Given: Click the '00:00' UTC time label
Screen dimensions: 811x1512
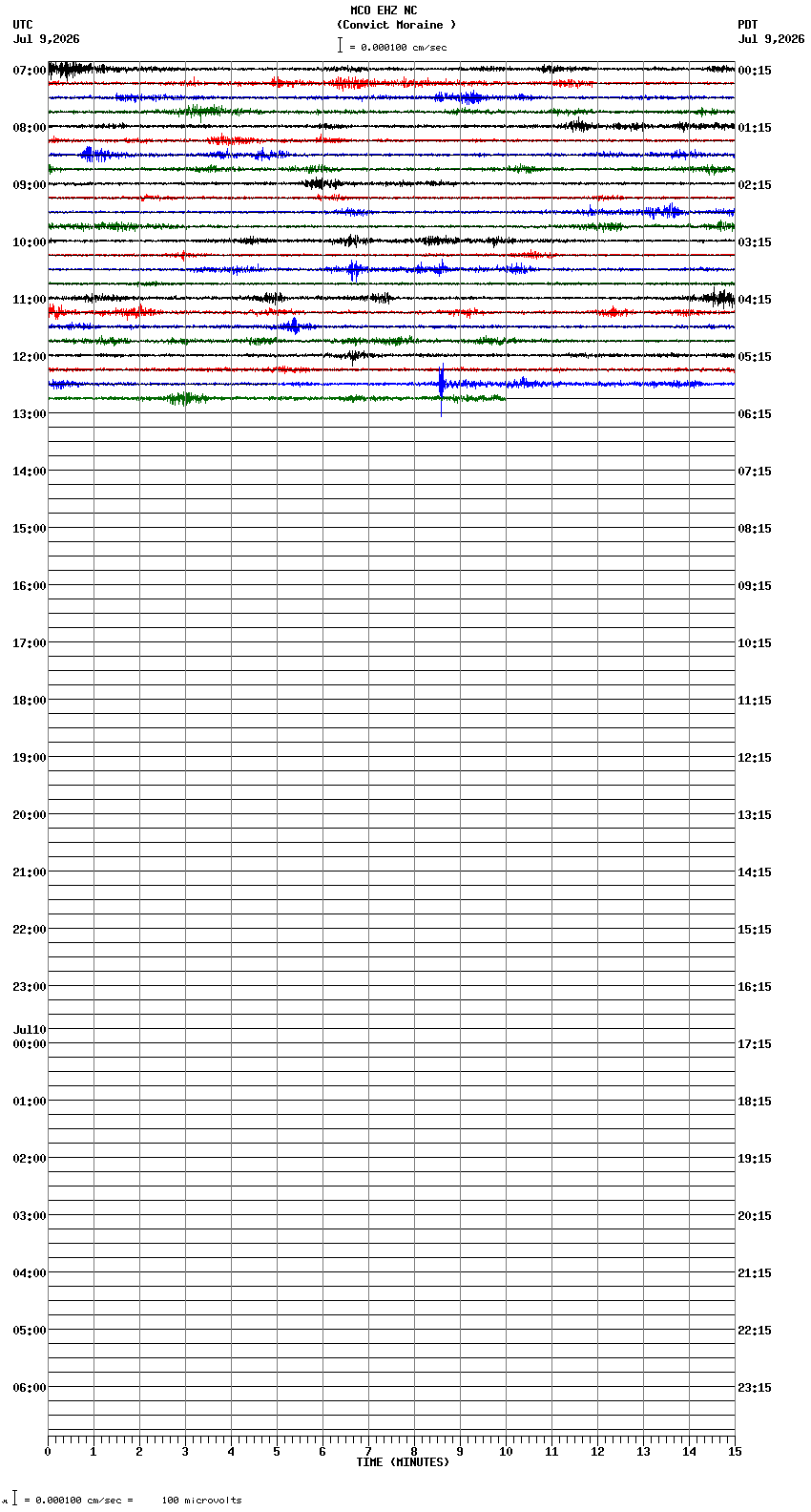Looking at the screenshot, I should [30, 1044].
